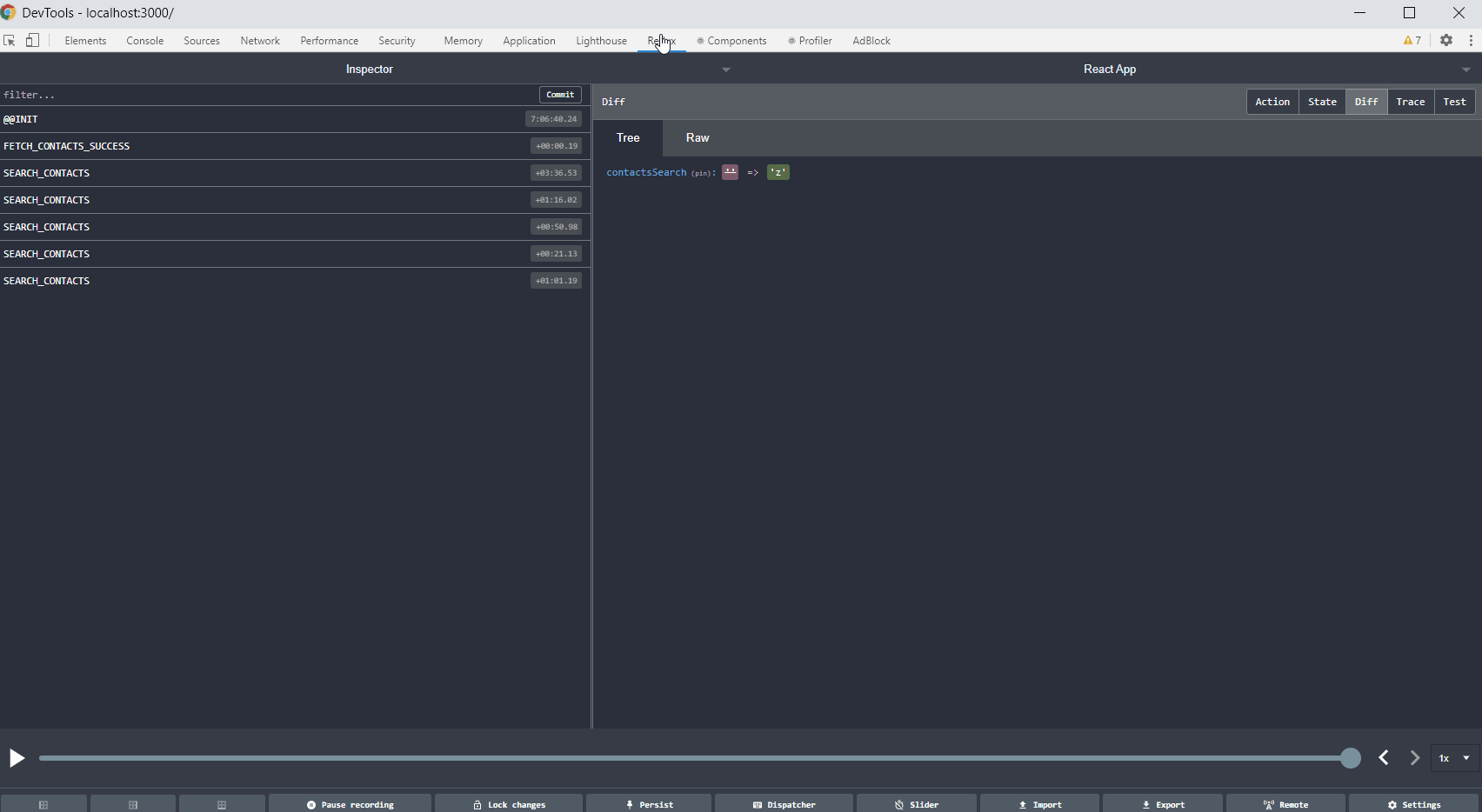
Task: Switch the right panel to State view
Action: coord(1322,101)
